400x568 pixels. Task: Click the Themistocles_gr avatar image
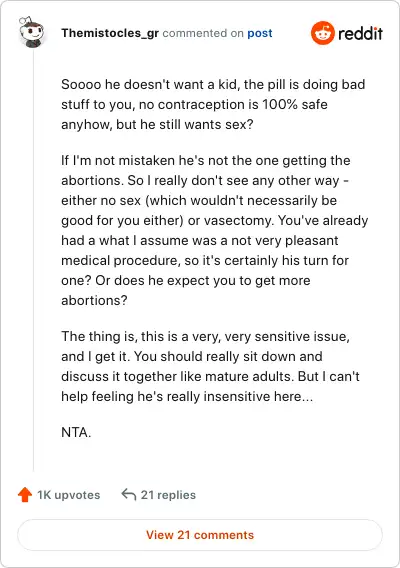click(32, 32)
